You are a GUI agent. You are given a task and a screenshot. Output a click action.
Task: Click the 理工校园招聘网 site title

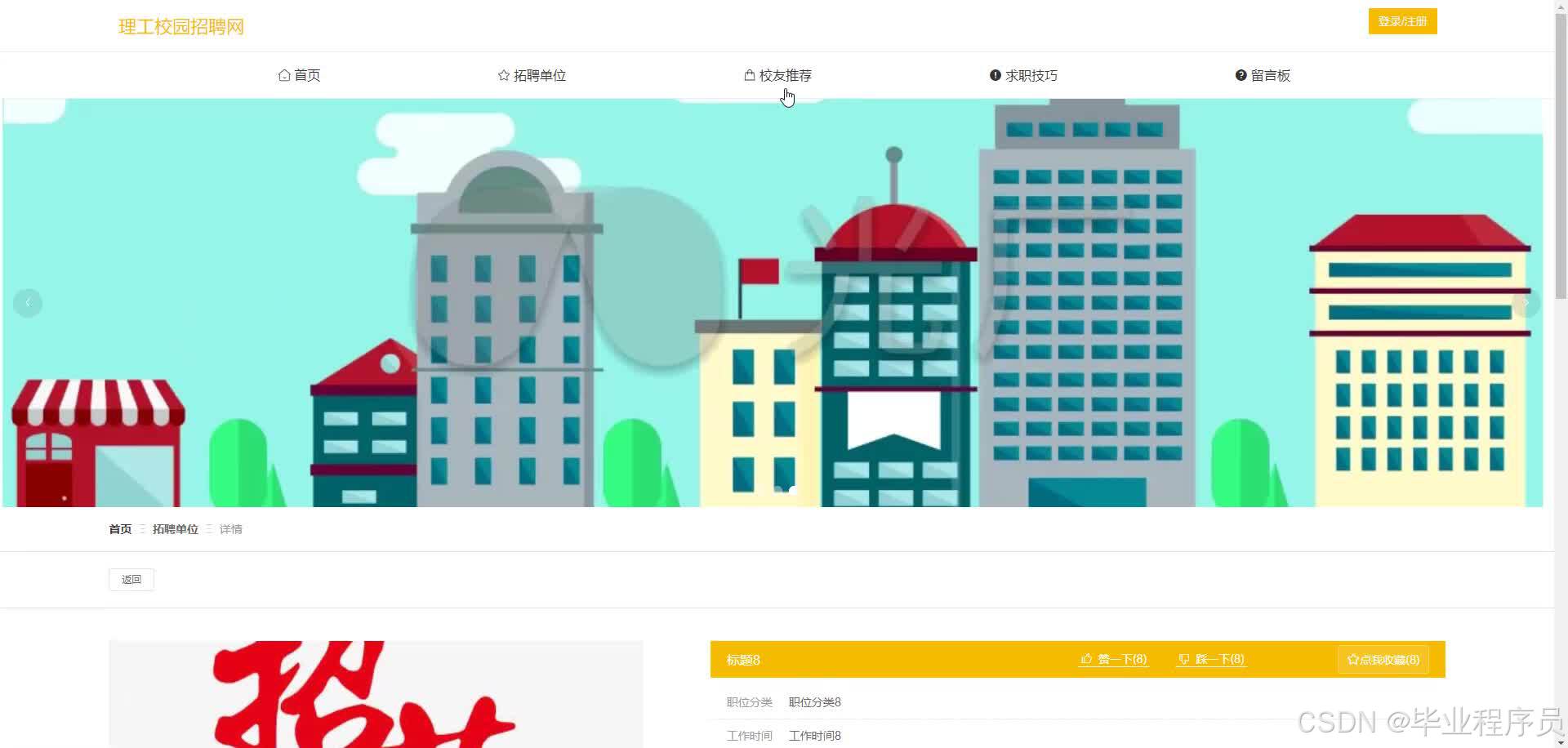click(181, 26)
